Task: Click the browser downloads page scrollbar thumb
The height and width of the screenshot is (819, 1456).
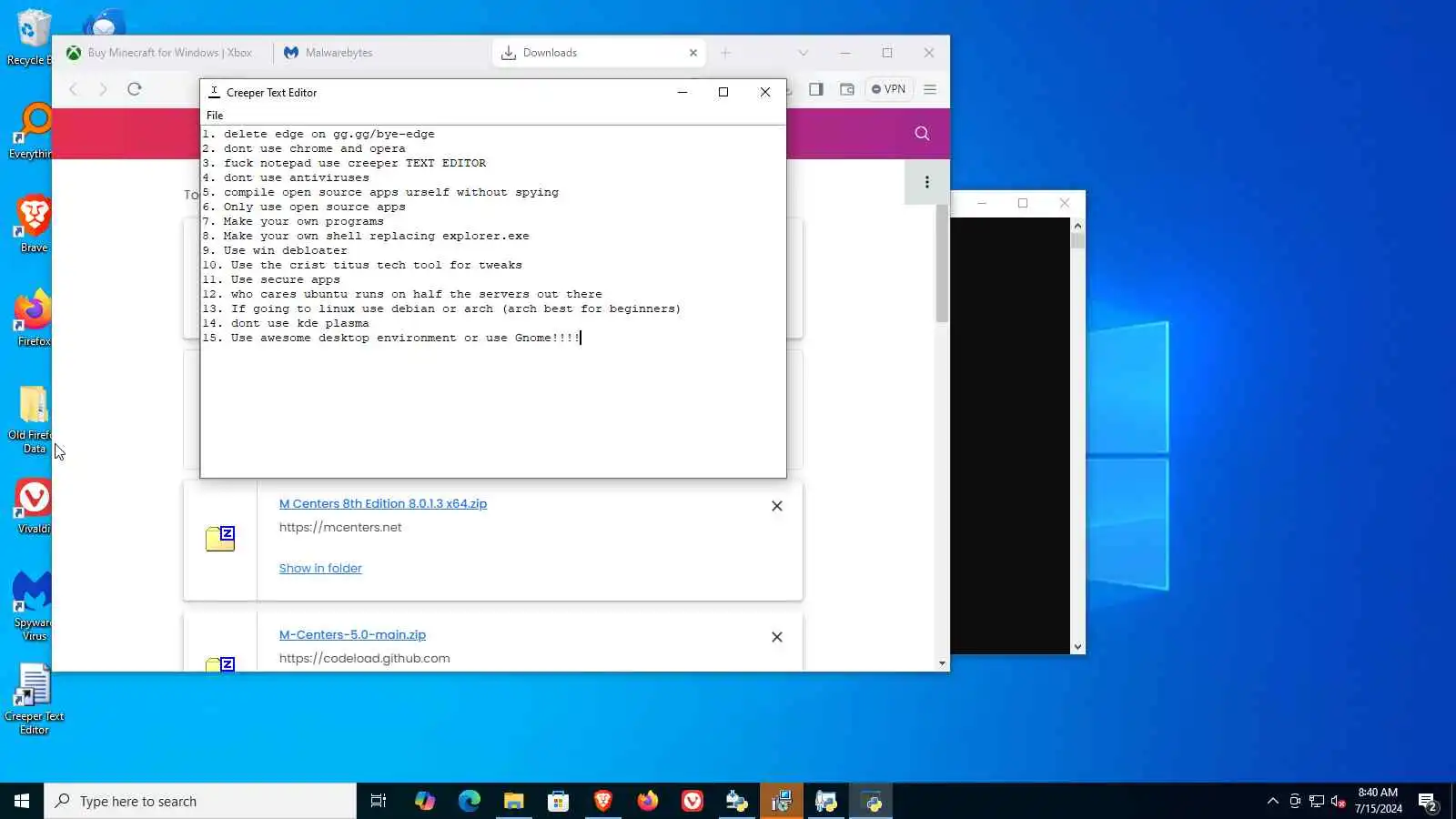Action: [x=942, y=263]
